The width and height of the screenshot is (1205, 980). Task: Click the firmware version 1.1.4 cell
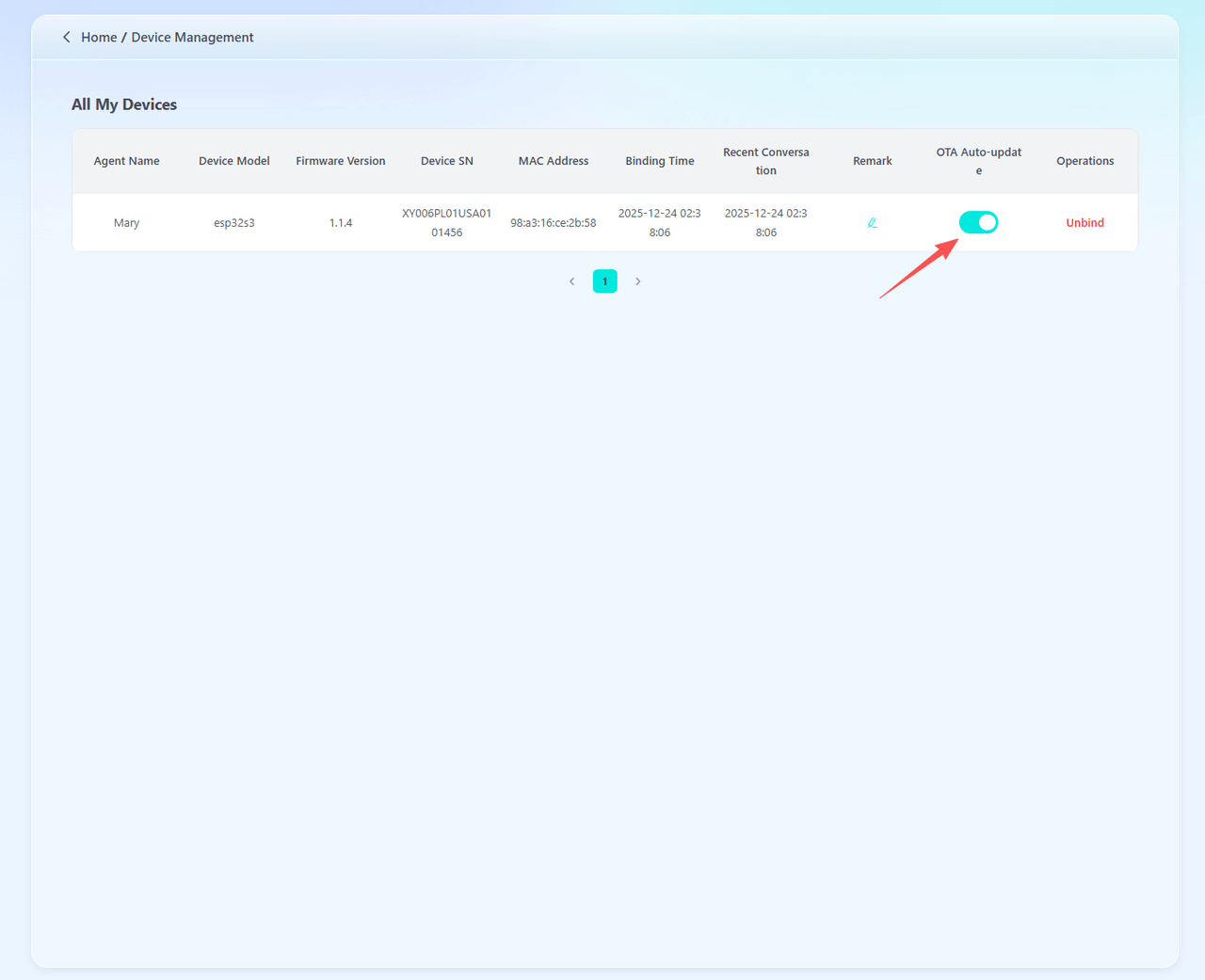pos(340,223)
